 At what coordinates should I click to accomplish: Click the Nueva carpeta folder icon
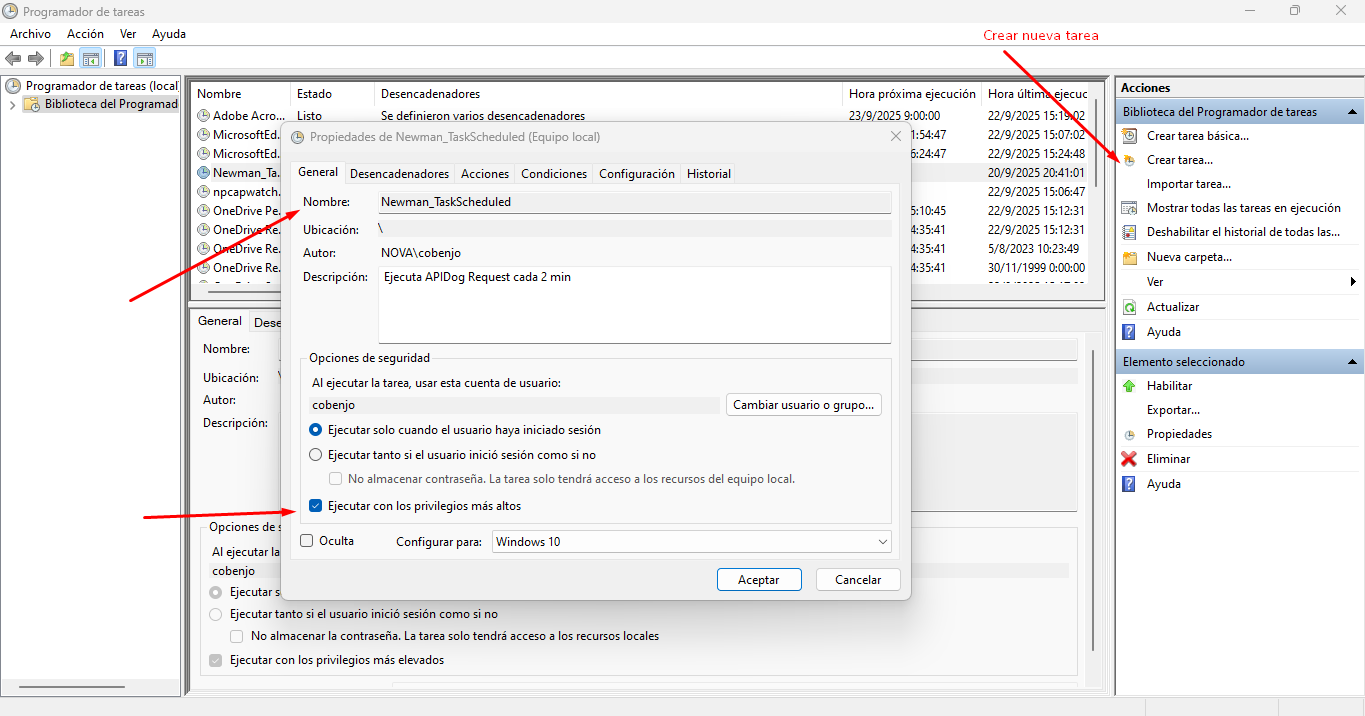coord(1129,257)
